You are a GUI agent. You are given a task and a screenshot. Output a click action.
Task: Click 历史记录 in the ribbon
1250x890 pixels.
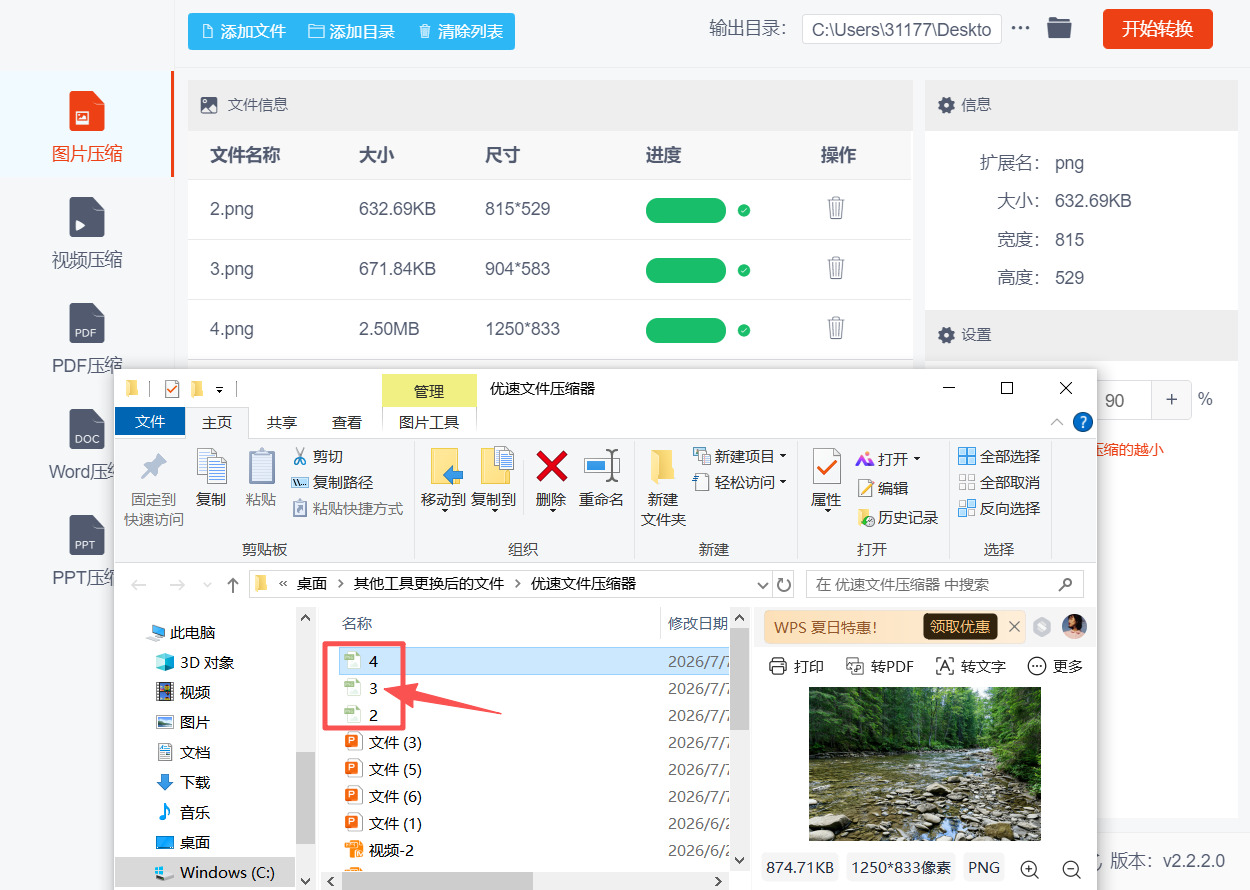[x=897, y=517]
